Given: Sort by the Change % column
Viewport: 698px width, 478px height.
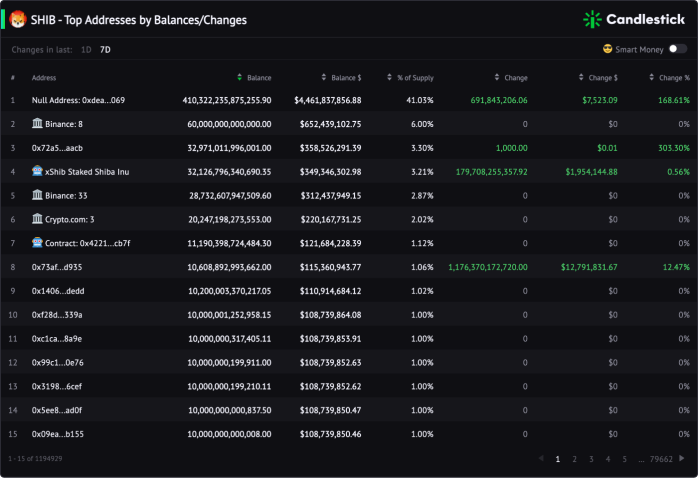Looking at the screenshot, I should tap(669, 77).
